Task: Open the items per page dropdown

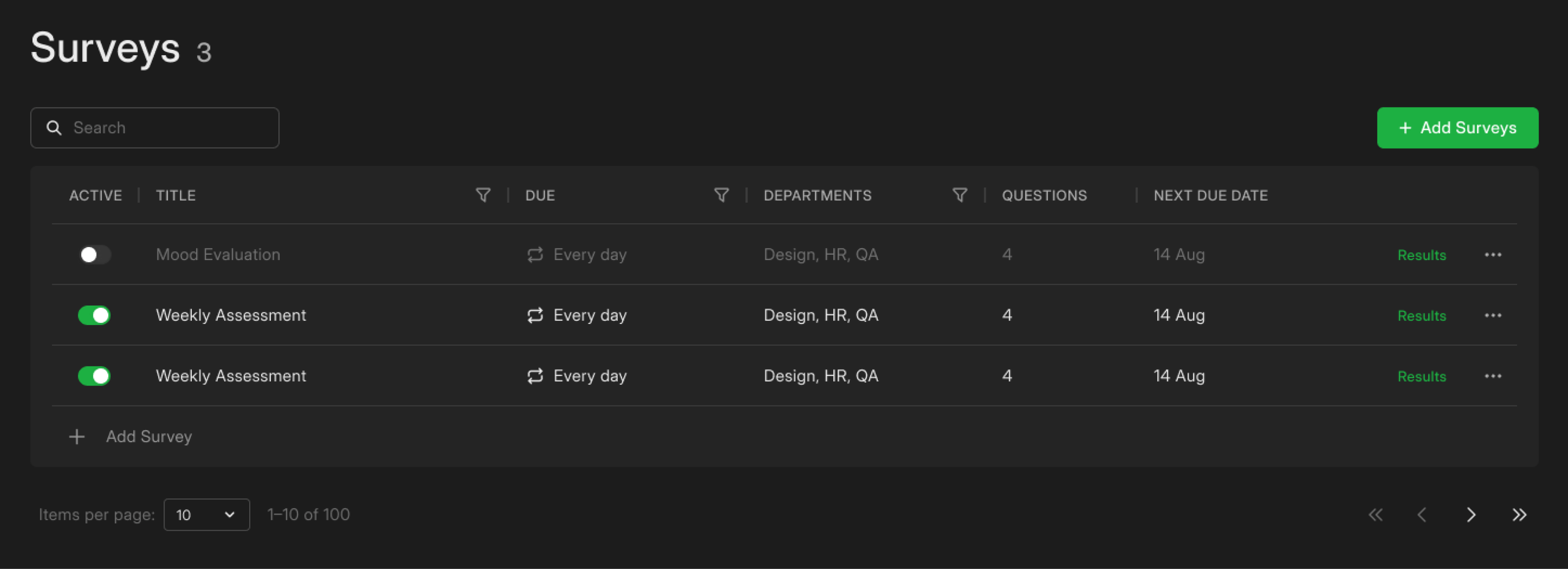Action: (206, 515)
